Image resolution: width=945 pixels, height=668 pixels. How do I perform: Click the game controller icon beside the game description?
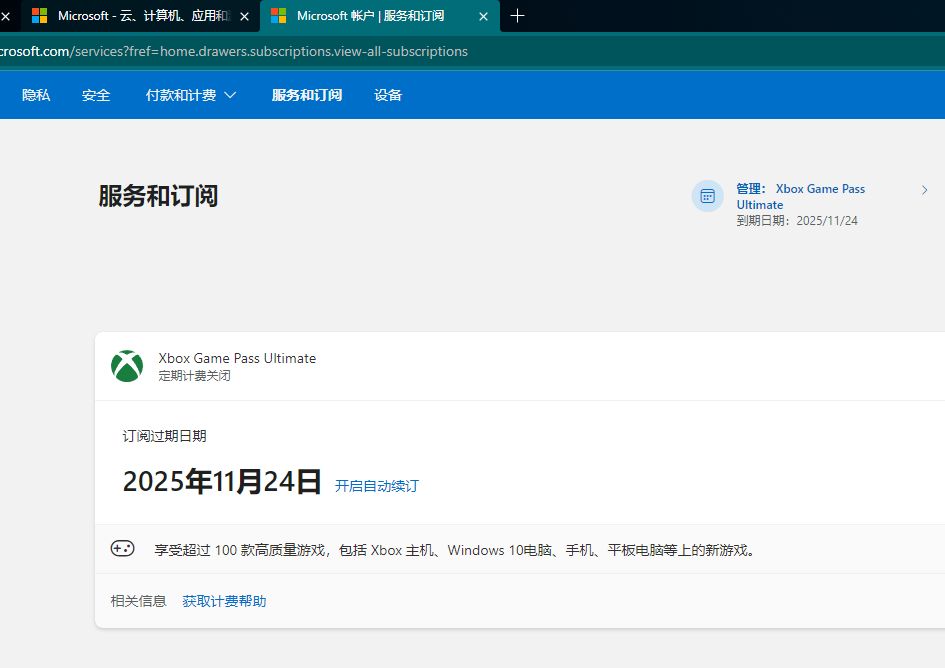click(122, 549)
